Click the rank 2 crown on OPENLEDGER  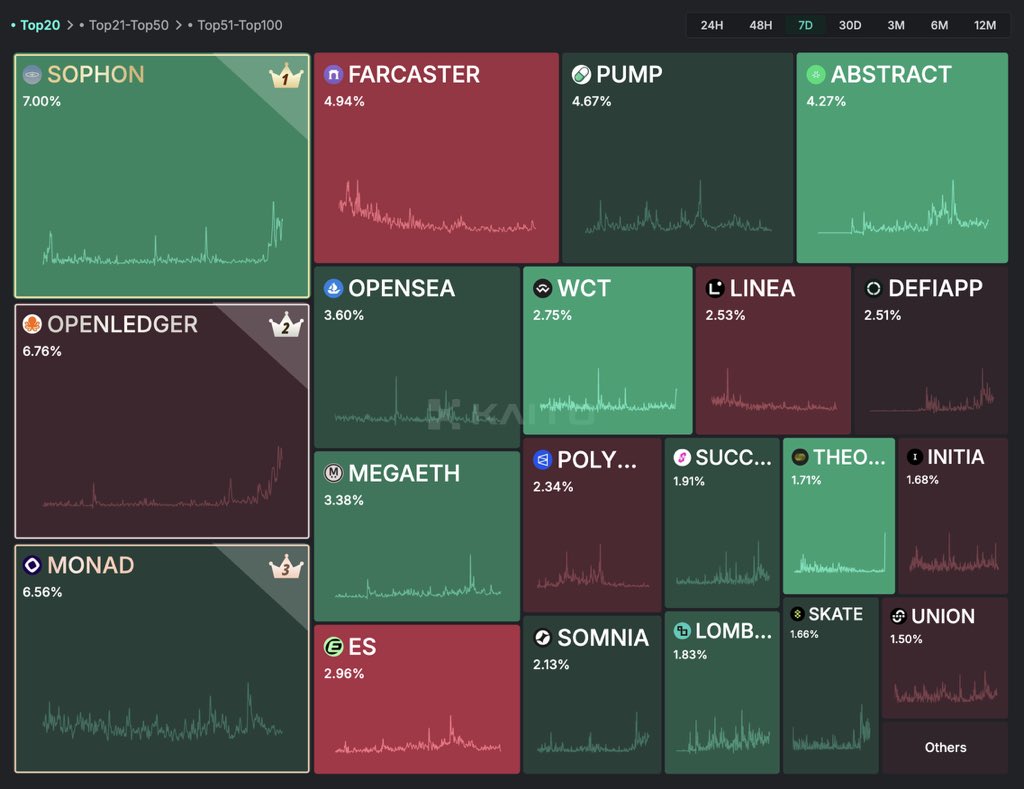[x=286, y=325]
